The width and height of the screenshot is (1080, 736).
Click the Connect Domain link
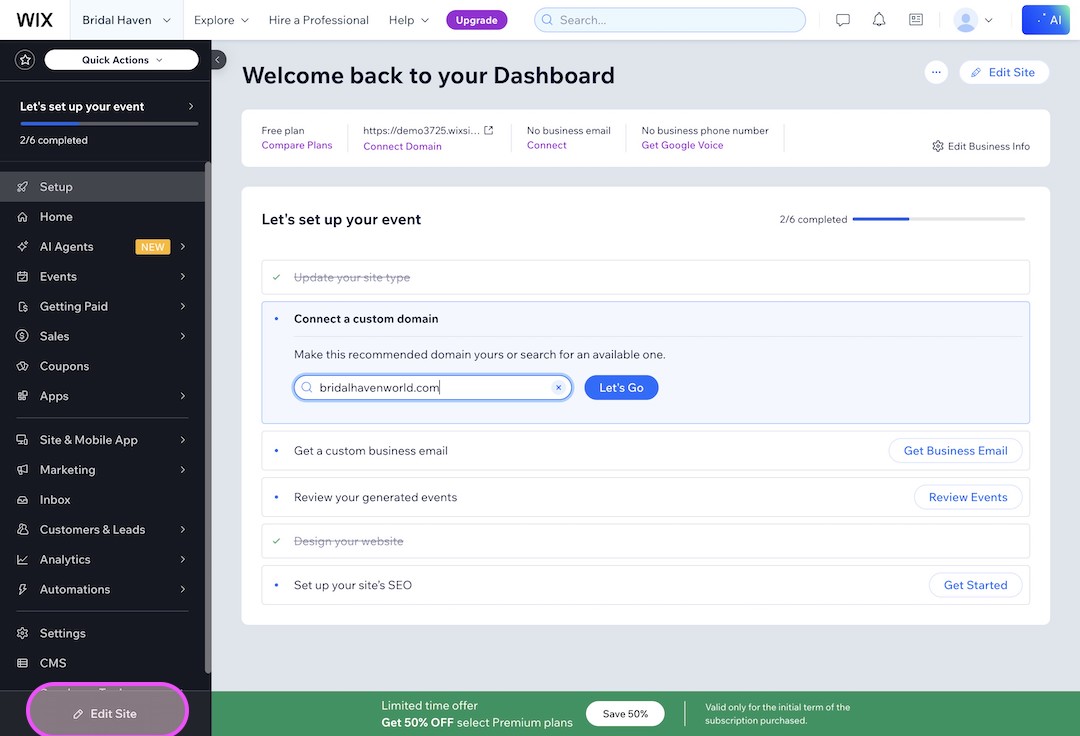(401, 146)
